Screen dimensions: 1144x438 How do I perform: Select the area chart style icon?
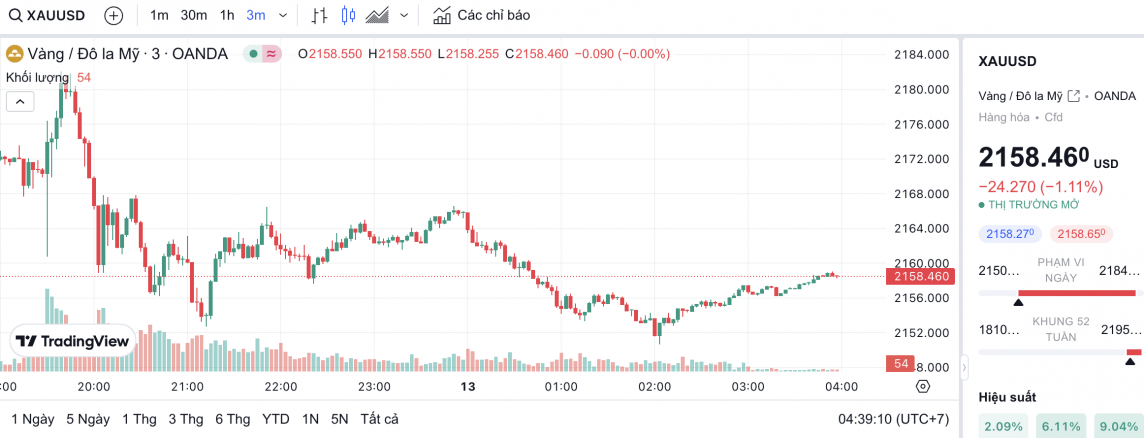(x=377, y=15)
